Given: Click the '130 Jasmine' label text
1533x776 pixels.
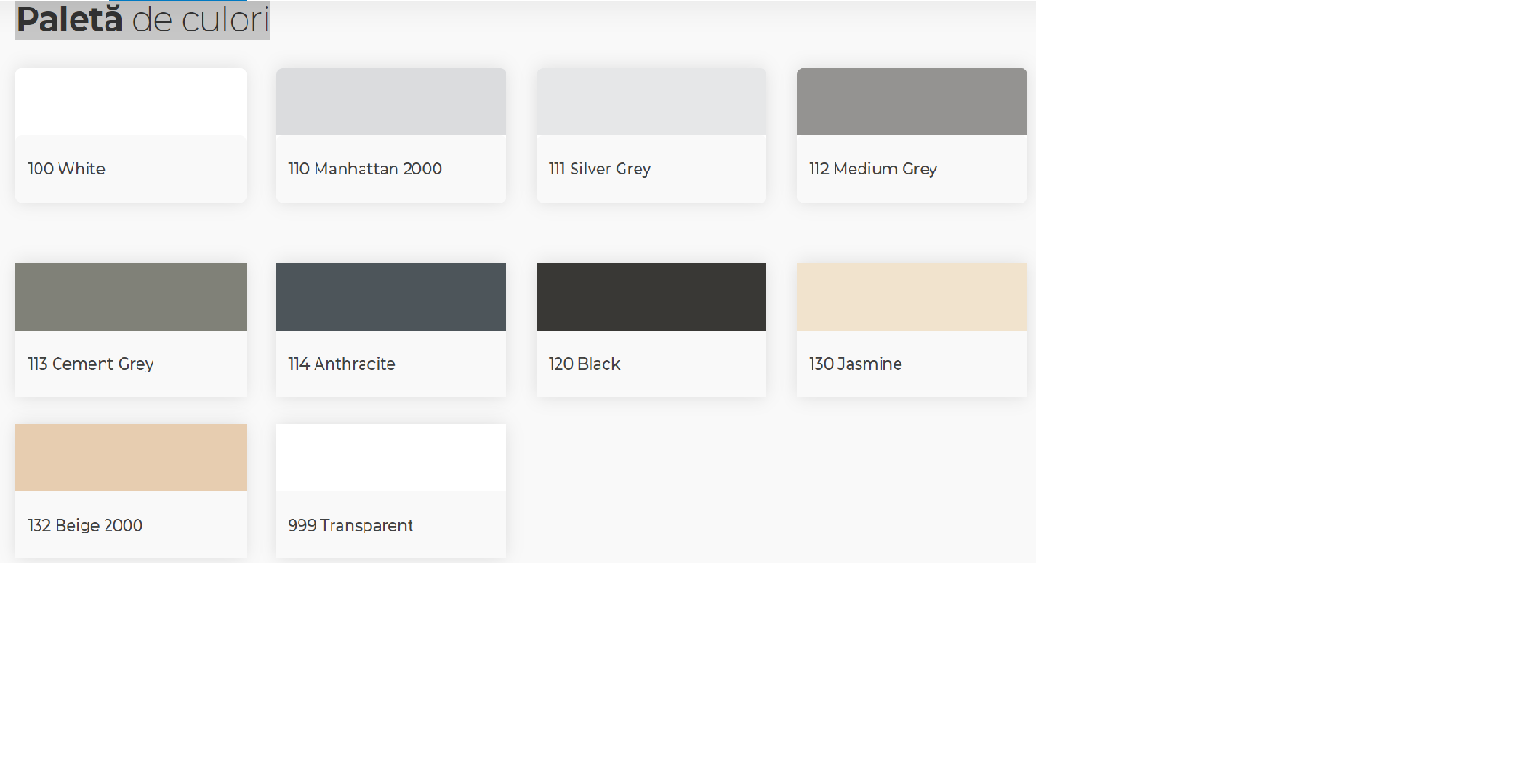Looking at the screenshot, I should pyautogui.click(x=856, y=364).
